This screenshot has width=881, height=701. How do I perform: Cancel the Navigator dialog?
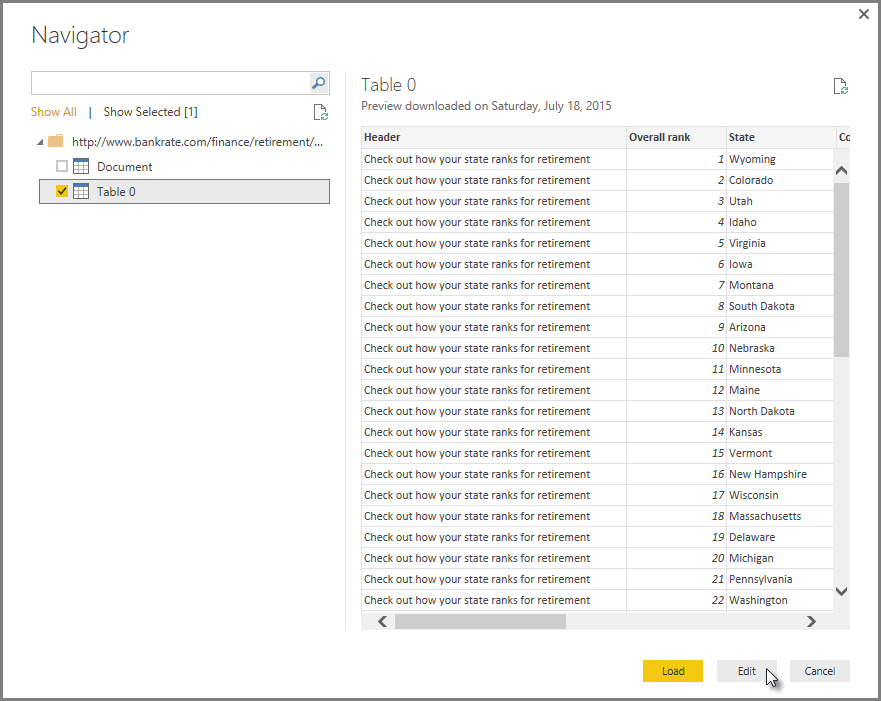[x=820, y=671]
